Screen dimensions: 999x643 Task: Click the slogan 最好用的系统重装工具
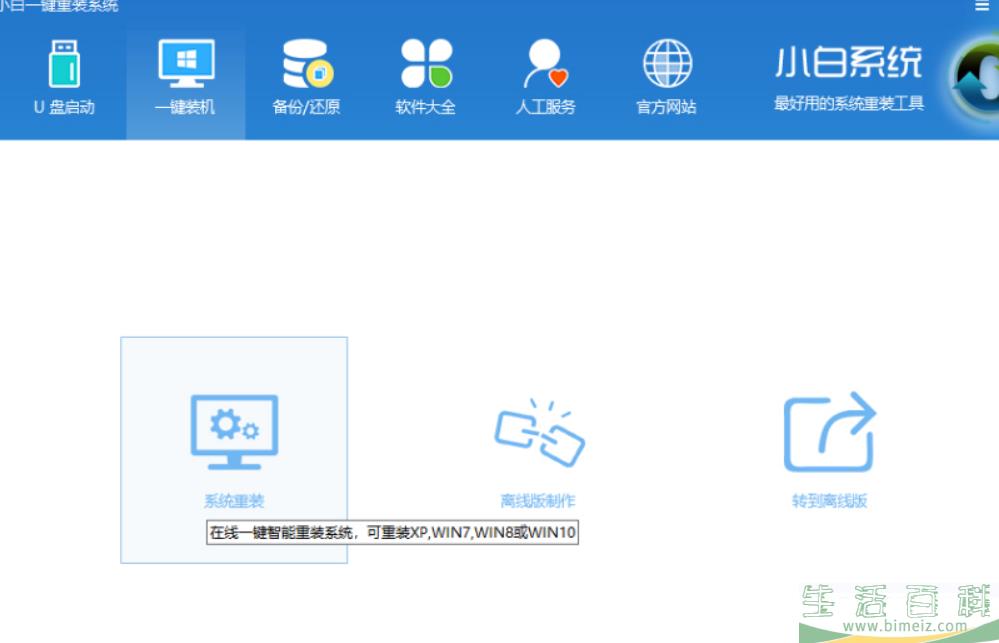pyautogui.click(x=849, y=103)
